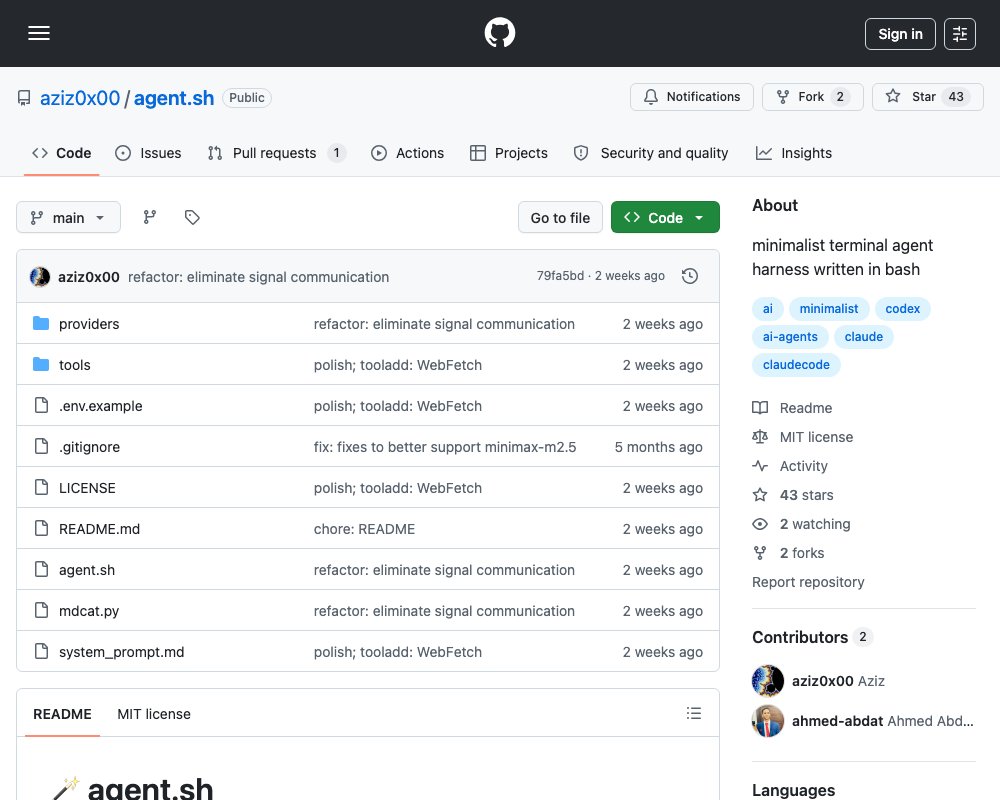1000x800 pixels.
Task: Click the 'claudecode' topic tag
Action: tap(796, 365)
